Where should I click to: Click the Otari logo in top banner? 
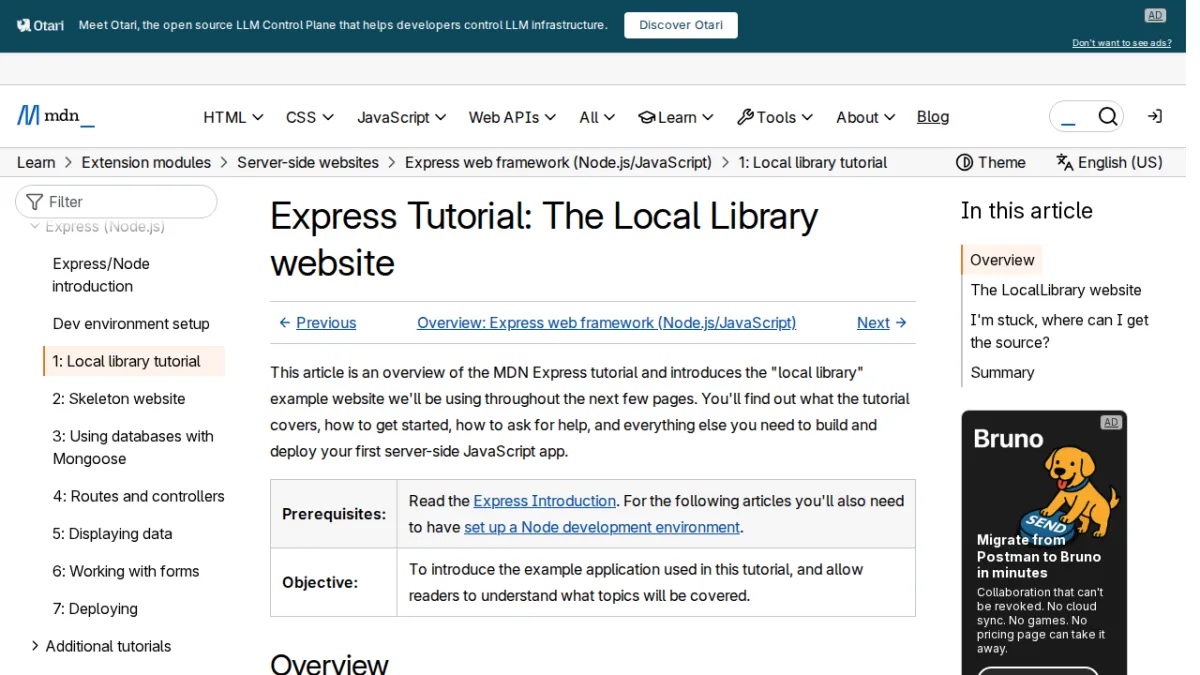[40, 25]
